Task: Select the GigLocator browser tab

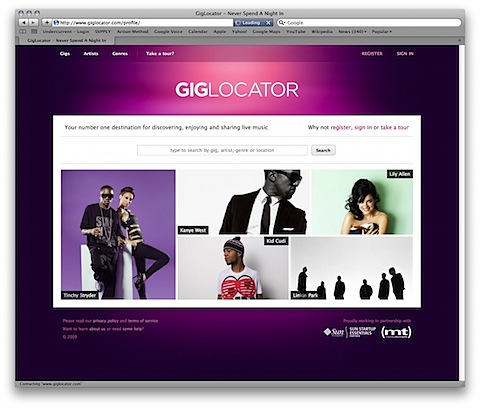Action: coord(67,40)
